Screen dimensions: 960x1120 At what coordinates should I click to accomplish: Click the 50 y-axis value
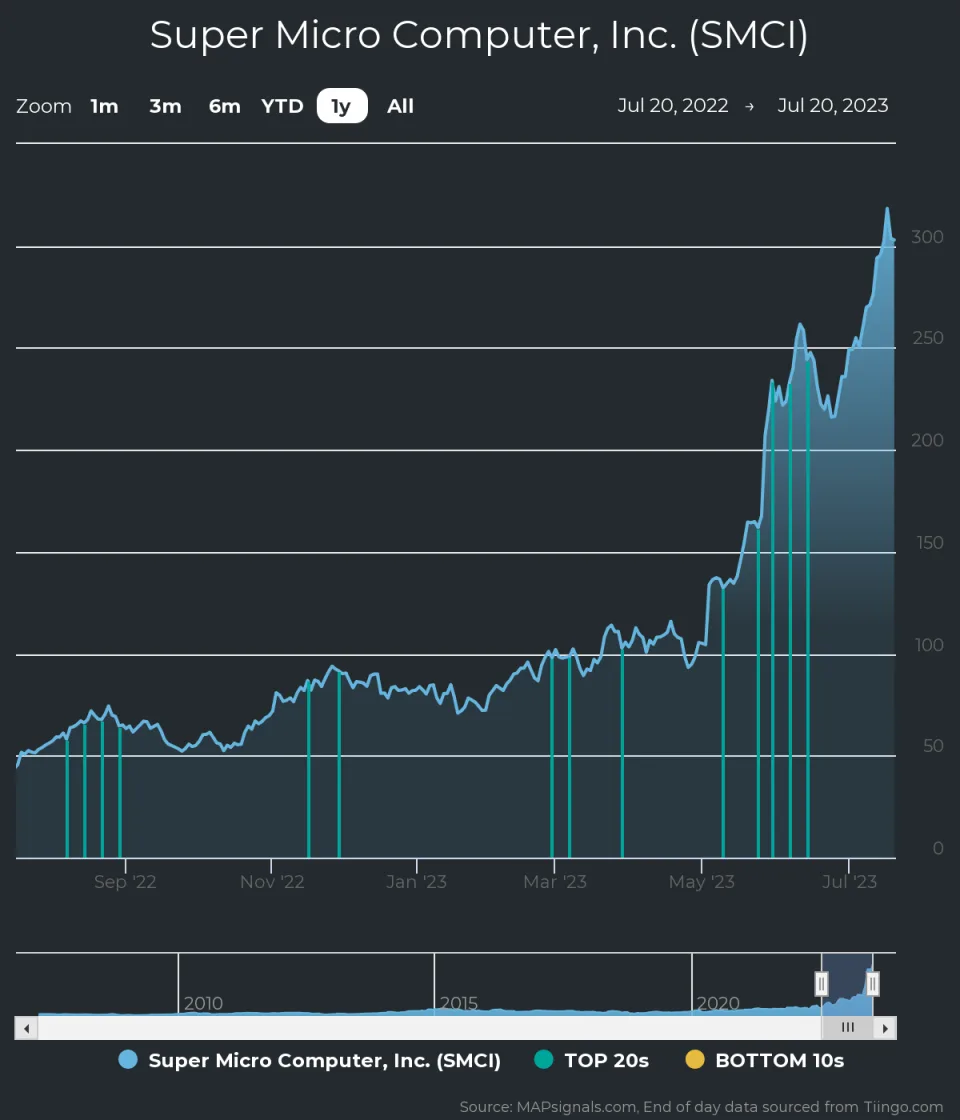(933, 746)
